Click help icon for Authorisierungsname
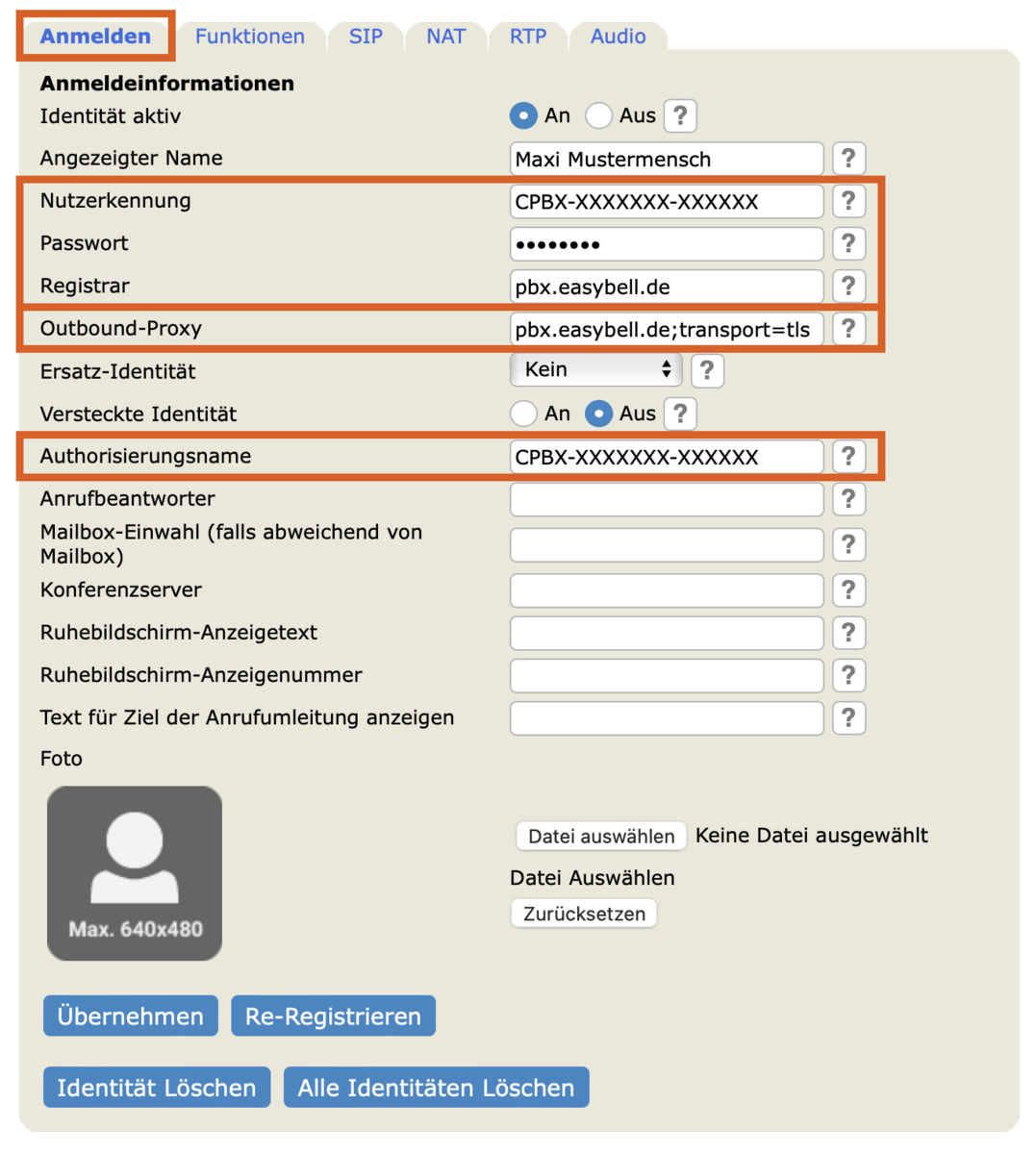Image resolution: width=1036 pixels, height=1154 pixels. point(848,456)
